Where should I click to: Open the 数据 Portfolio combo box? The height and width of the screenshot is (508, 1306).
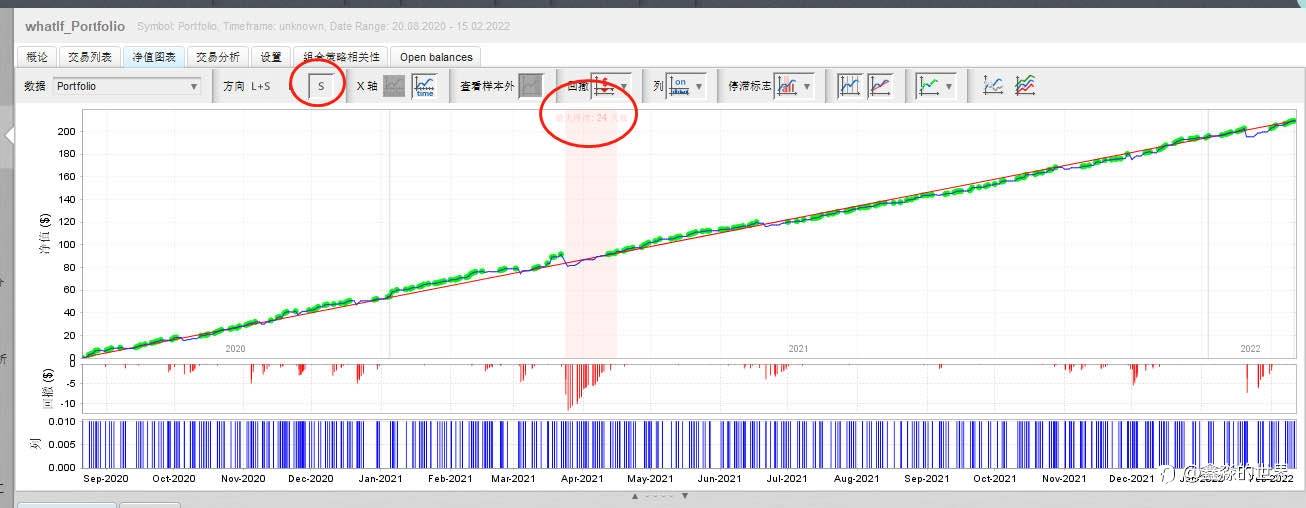127,86
